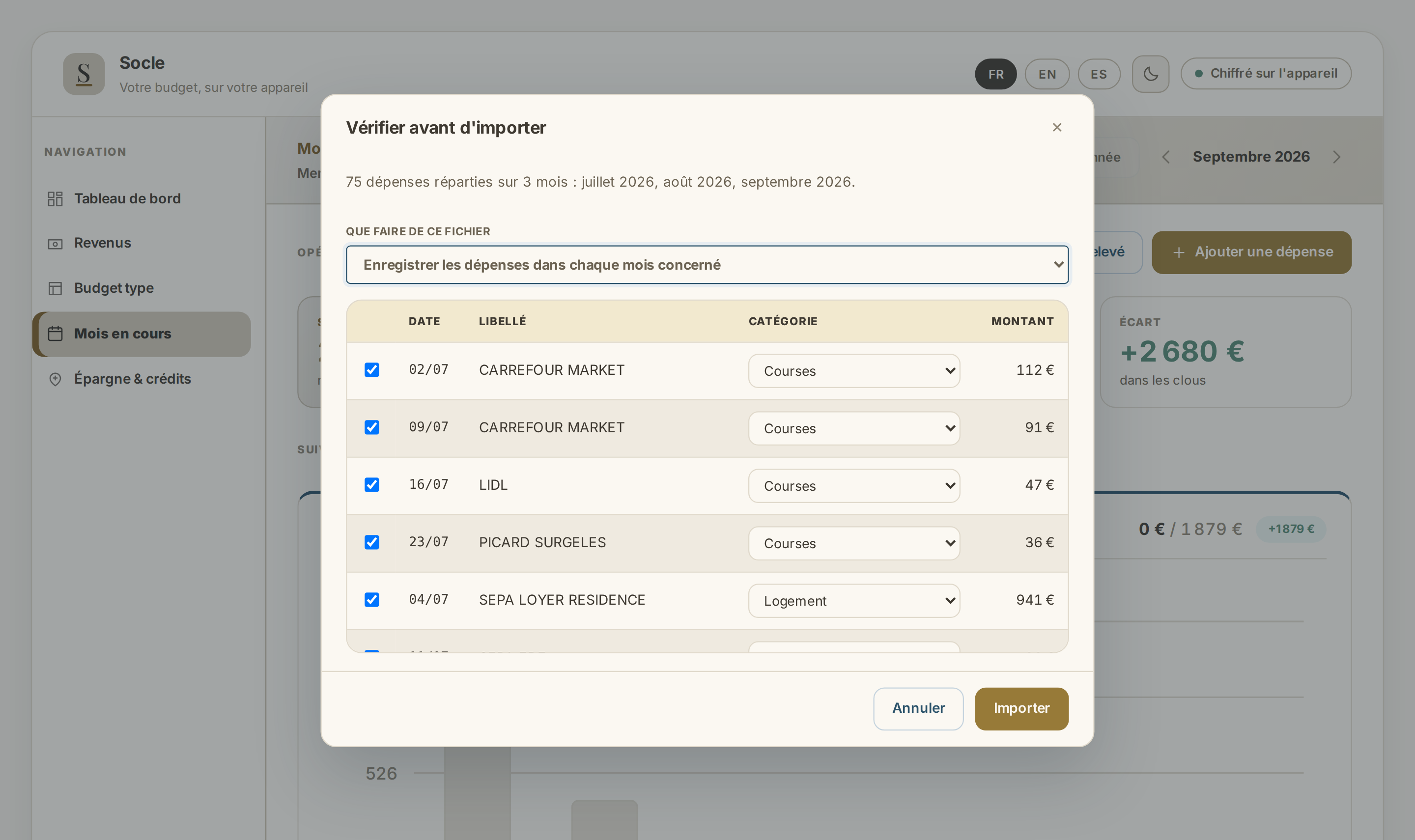The width and height of the screenshot is (1415, 840).
Task: Uncheck the LIDL expense checkbox
Action: [372, 484]
